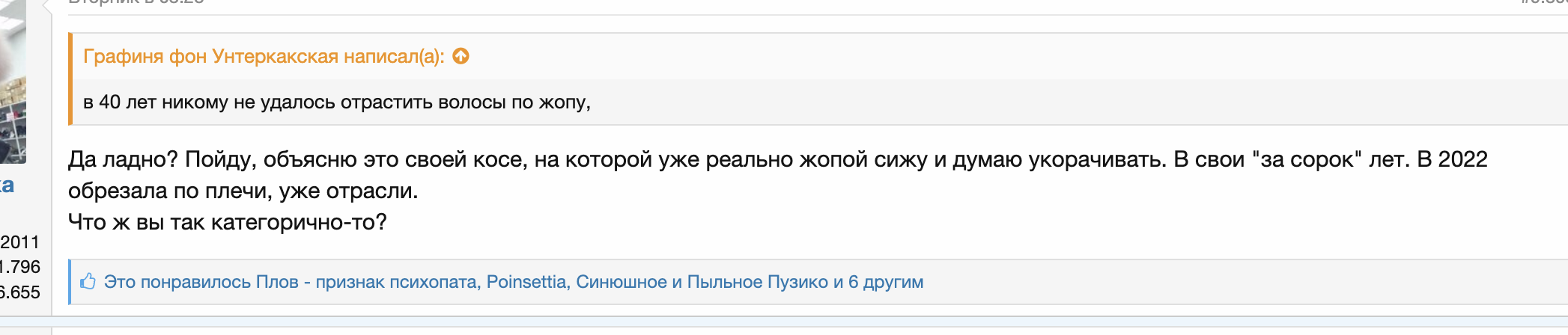Click the cropped post timestamp at top
Viewport: 1568px width, 335px height.
click(136, 2)
